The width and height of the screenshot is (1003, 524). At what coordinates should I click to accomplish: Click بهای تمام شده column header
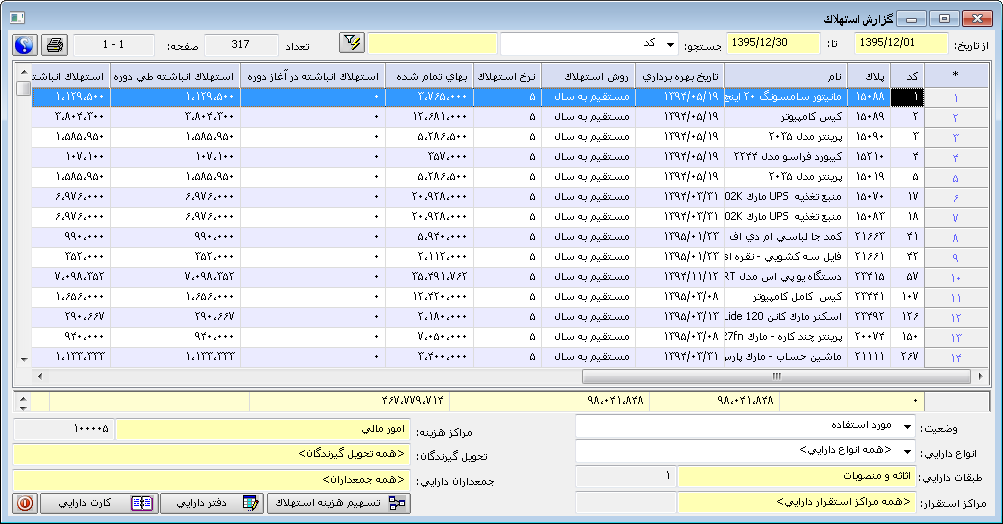[x=429, y=76]
